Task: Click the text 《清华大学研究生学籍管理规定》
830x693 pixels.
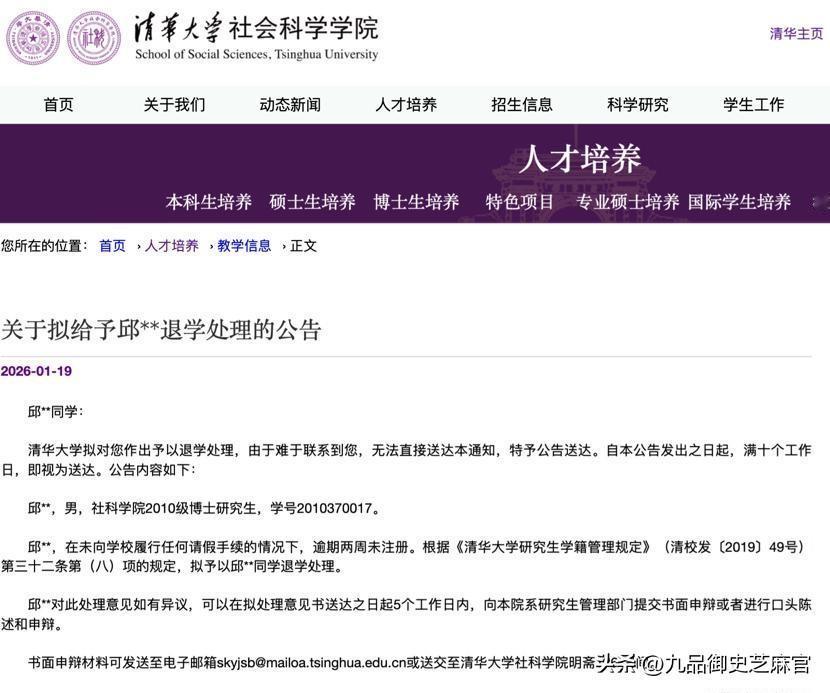Action: tap(552, 547)
